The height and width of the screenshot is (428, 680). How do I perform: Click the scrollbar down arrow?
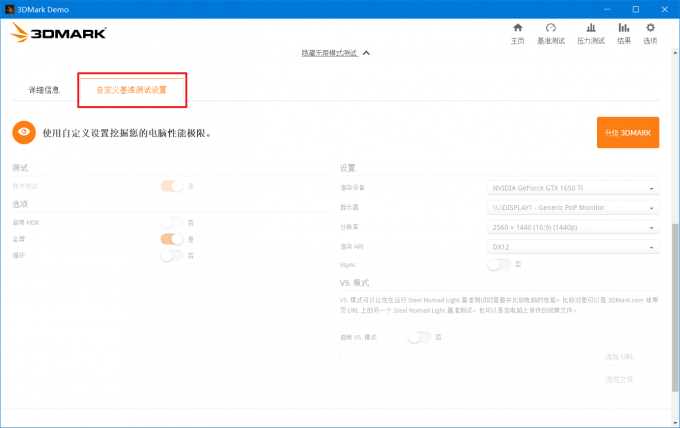[x=675, y=423]
